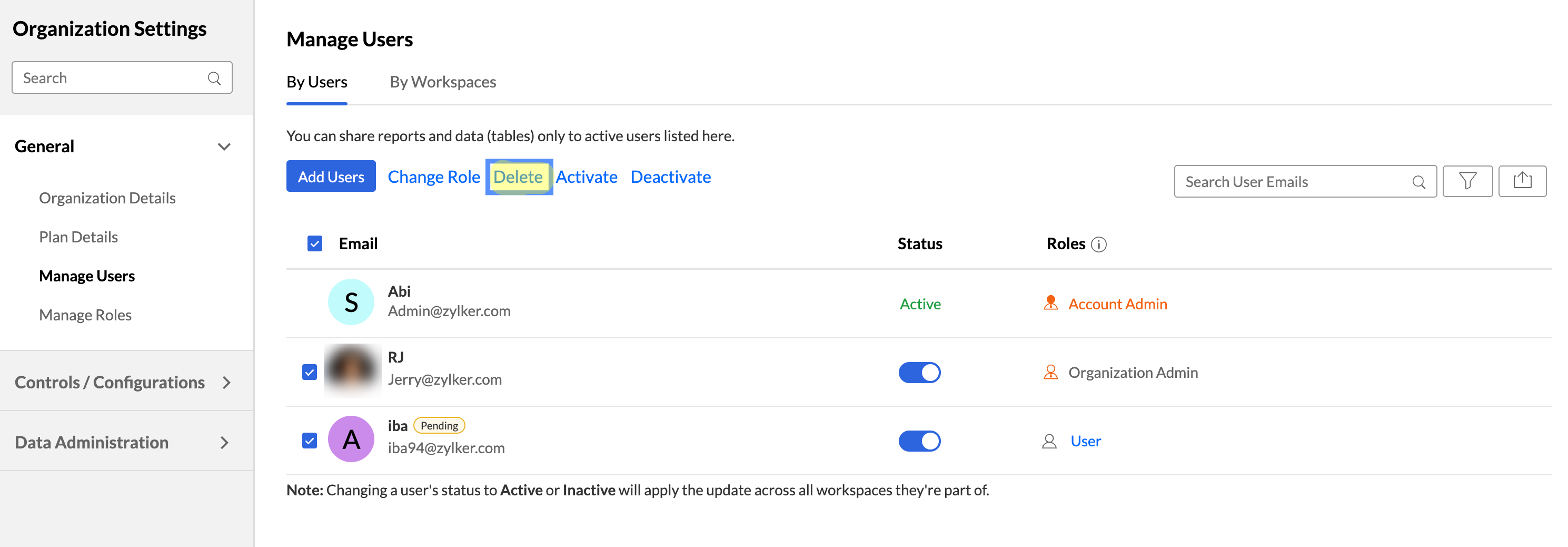Click RJ's profile photo

click(352, 370)
